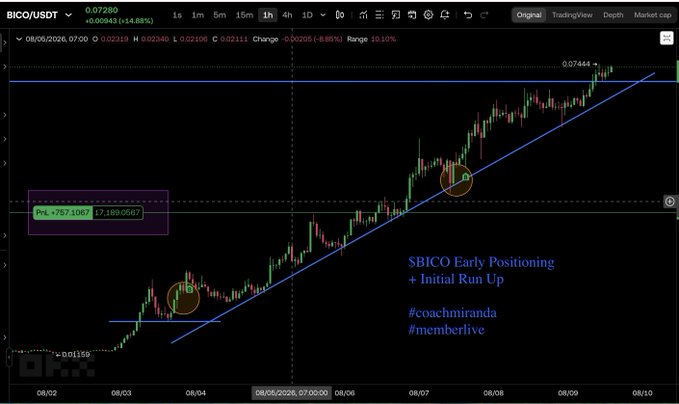Click the current price 0.07280
Screen dimensions: 679x404
(x=101, y=10)
